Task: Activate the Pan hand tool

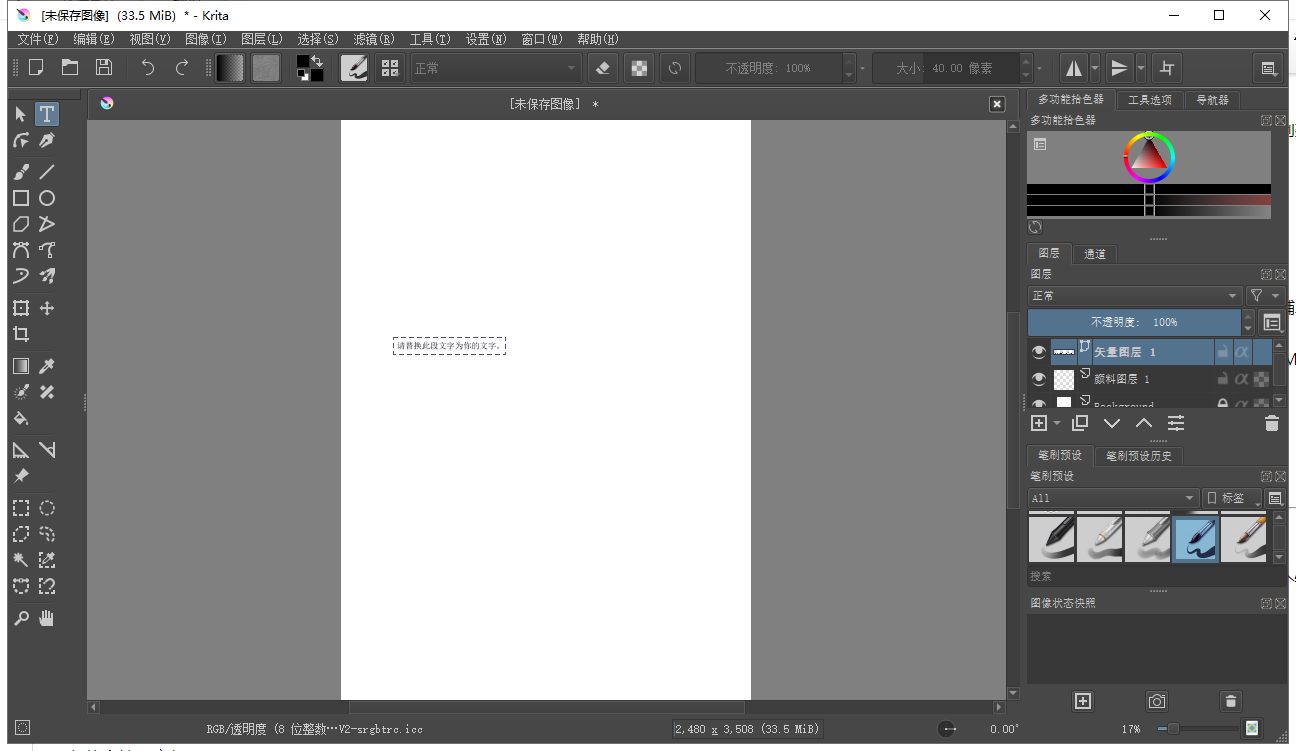Action: point(47,618)
